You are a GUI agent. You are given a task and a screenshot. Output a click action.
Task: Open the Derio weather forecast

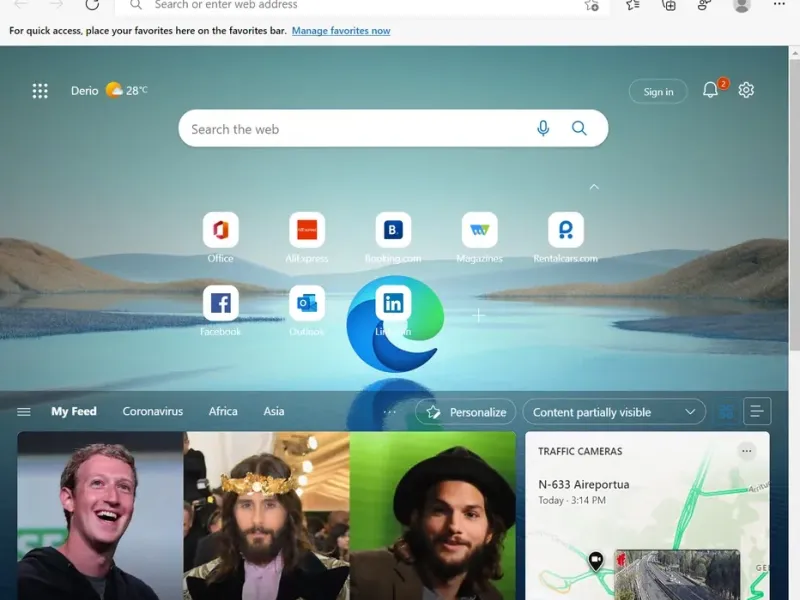click(x=109, y=90)
